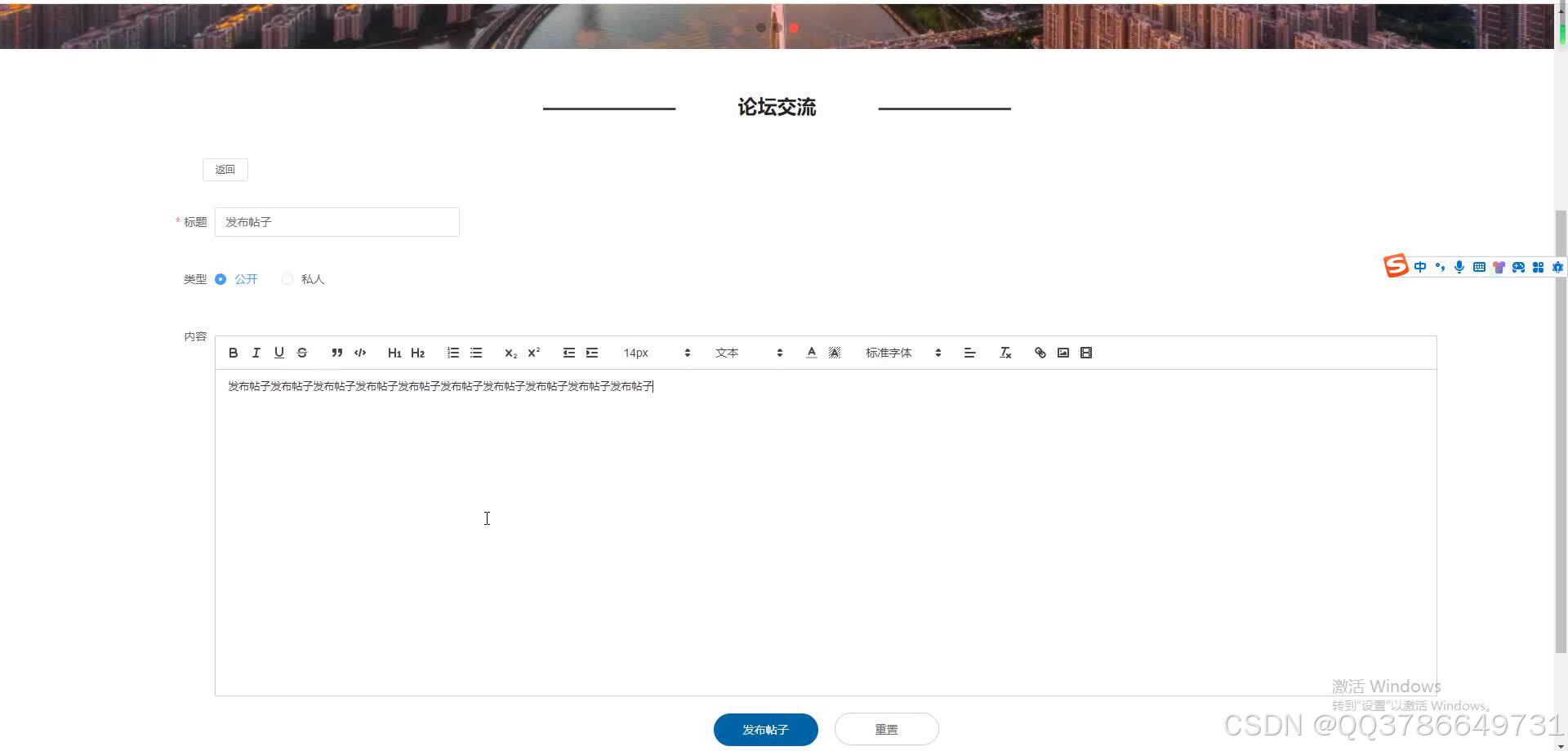Open the on-screen keyboard from Sogou bar
The image size is (1568, 751).
pyautogui.click(x=1479, y=267)
